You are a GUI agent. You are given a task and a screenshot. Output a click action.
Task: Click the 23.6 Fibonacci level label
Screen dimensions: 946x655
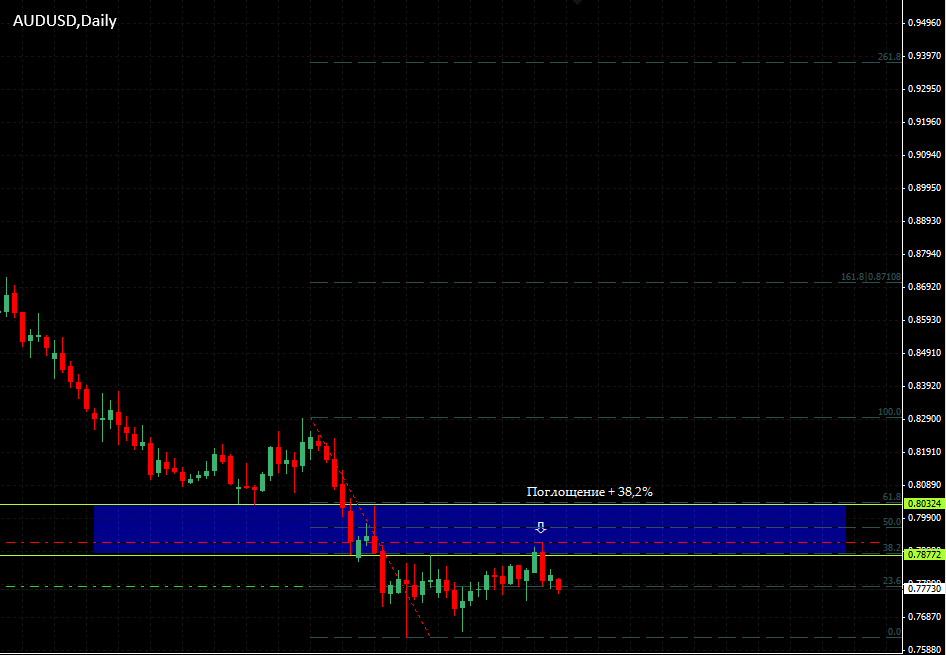pyautogui.click(x=892, y=581)
